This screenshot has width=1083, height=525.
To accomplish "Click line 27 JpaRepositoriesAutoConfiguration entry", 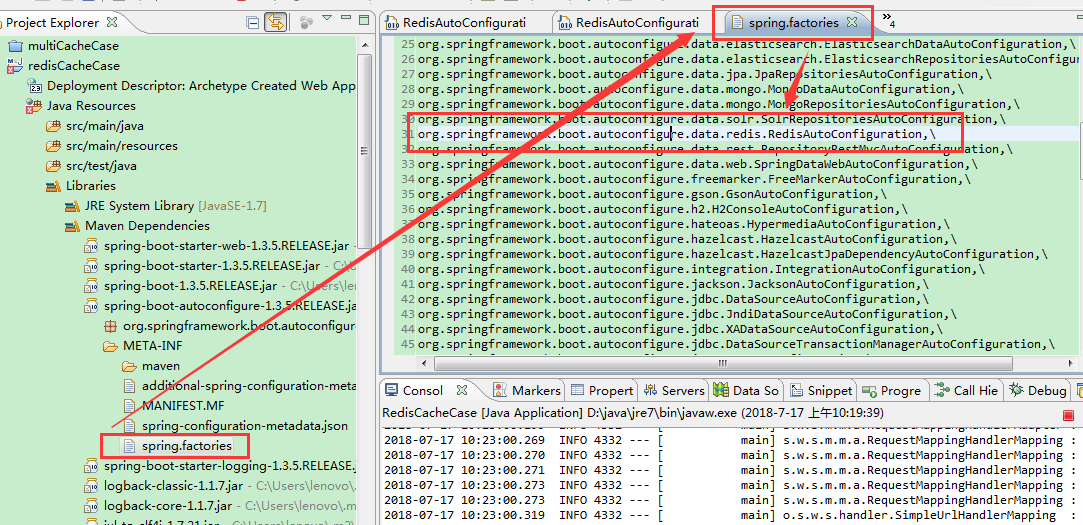I will [705, 74].
